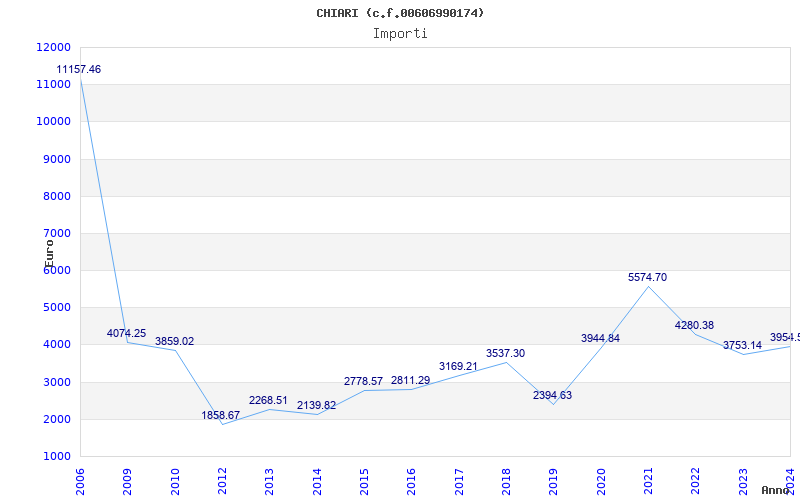Click y-axis tick label 4000
This screenshot has height=500, width=800.
56,345
